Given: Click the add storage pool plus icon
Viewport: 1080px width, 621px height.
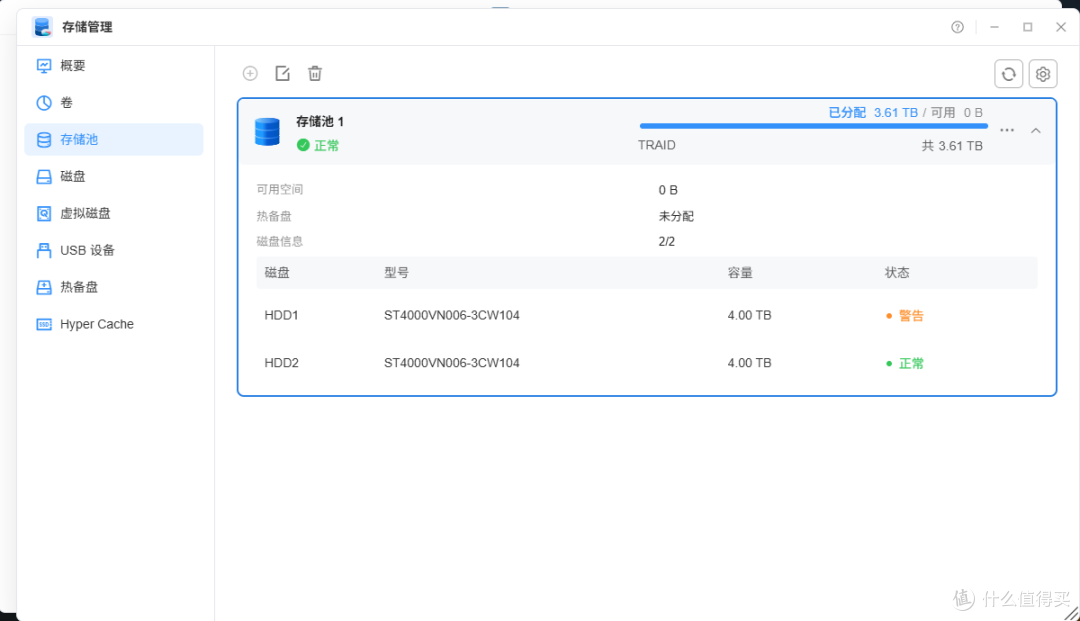Looking at the screenshot, I should [250, 73].
